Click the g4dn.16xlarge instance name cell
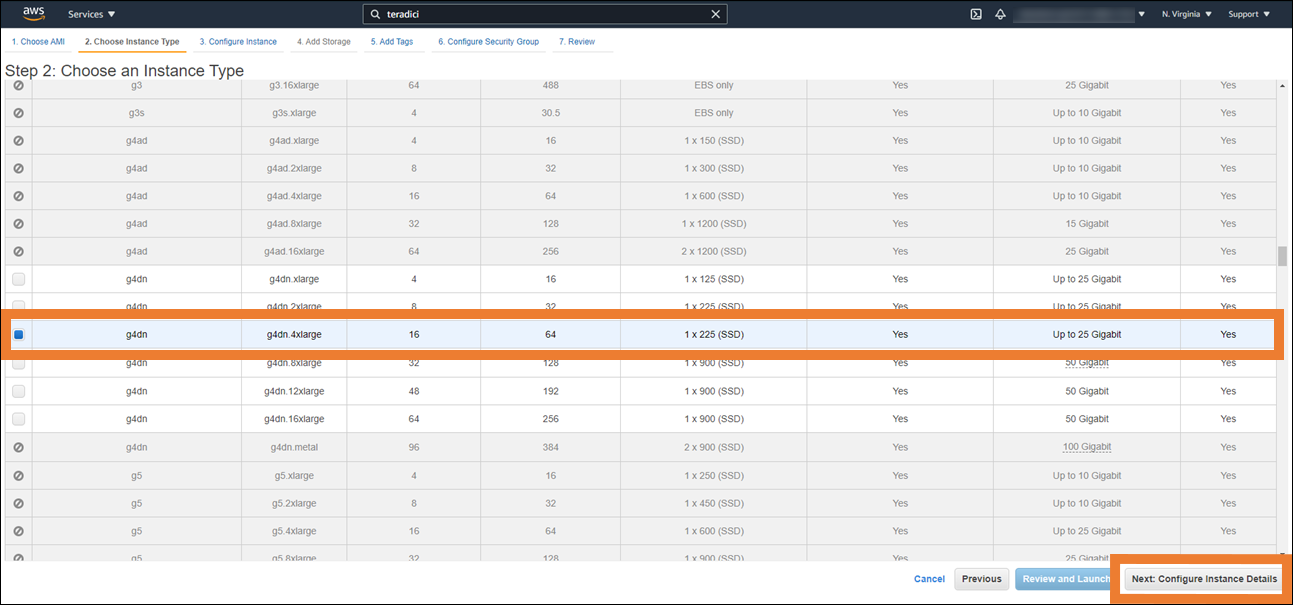This screenshot has height=605, width=1293. pyautogui.click(x=294, y=419)
